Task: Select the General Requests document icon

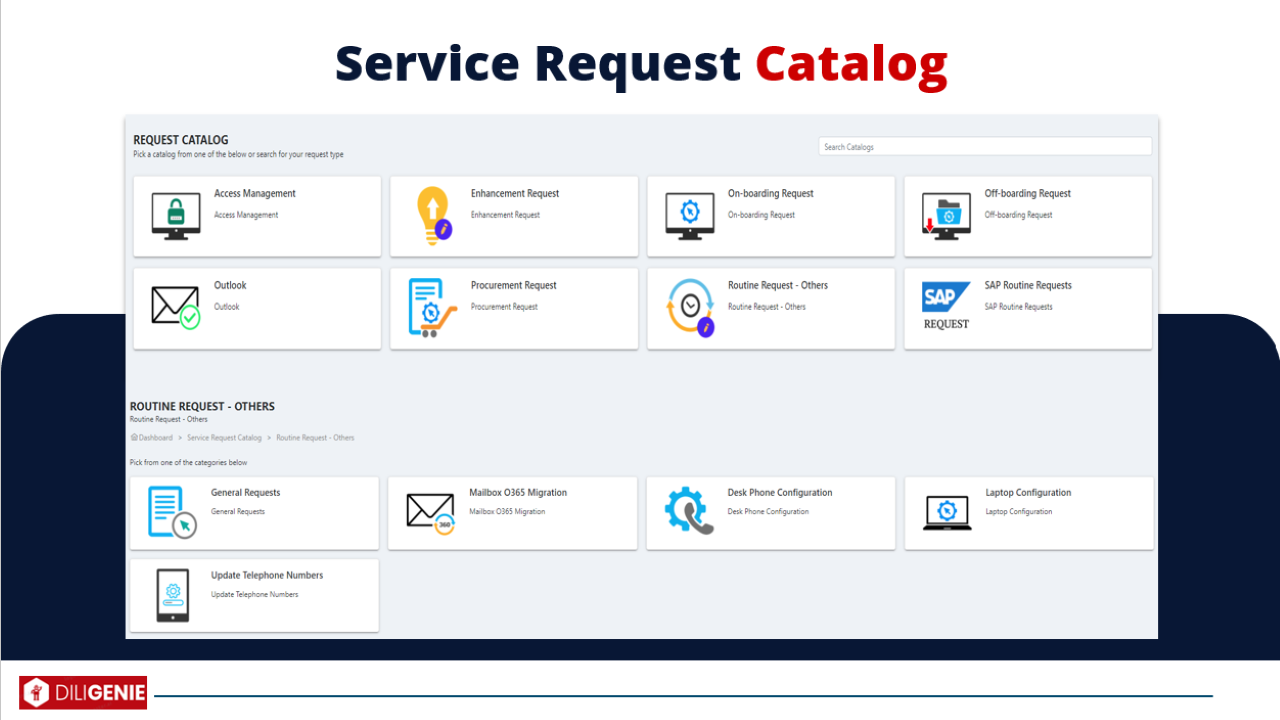Action: coord(172,512)
